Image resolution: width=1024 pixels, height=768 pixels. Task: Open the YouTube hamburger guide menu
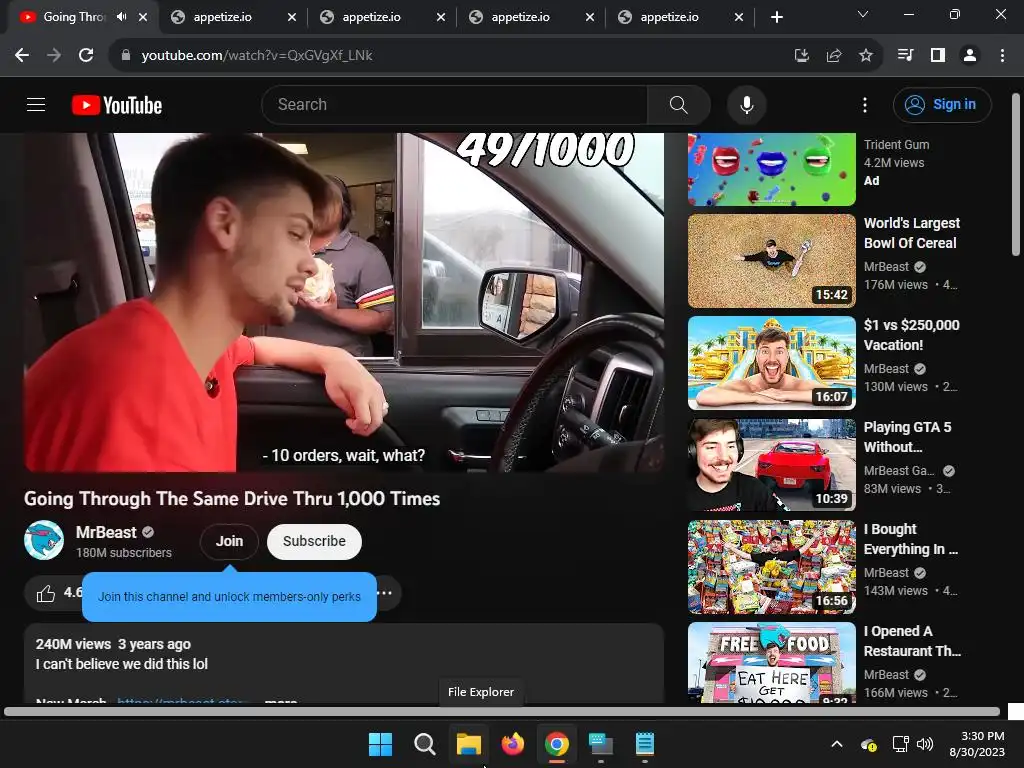point(36,104)
